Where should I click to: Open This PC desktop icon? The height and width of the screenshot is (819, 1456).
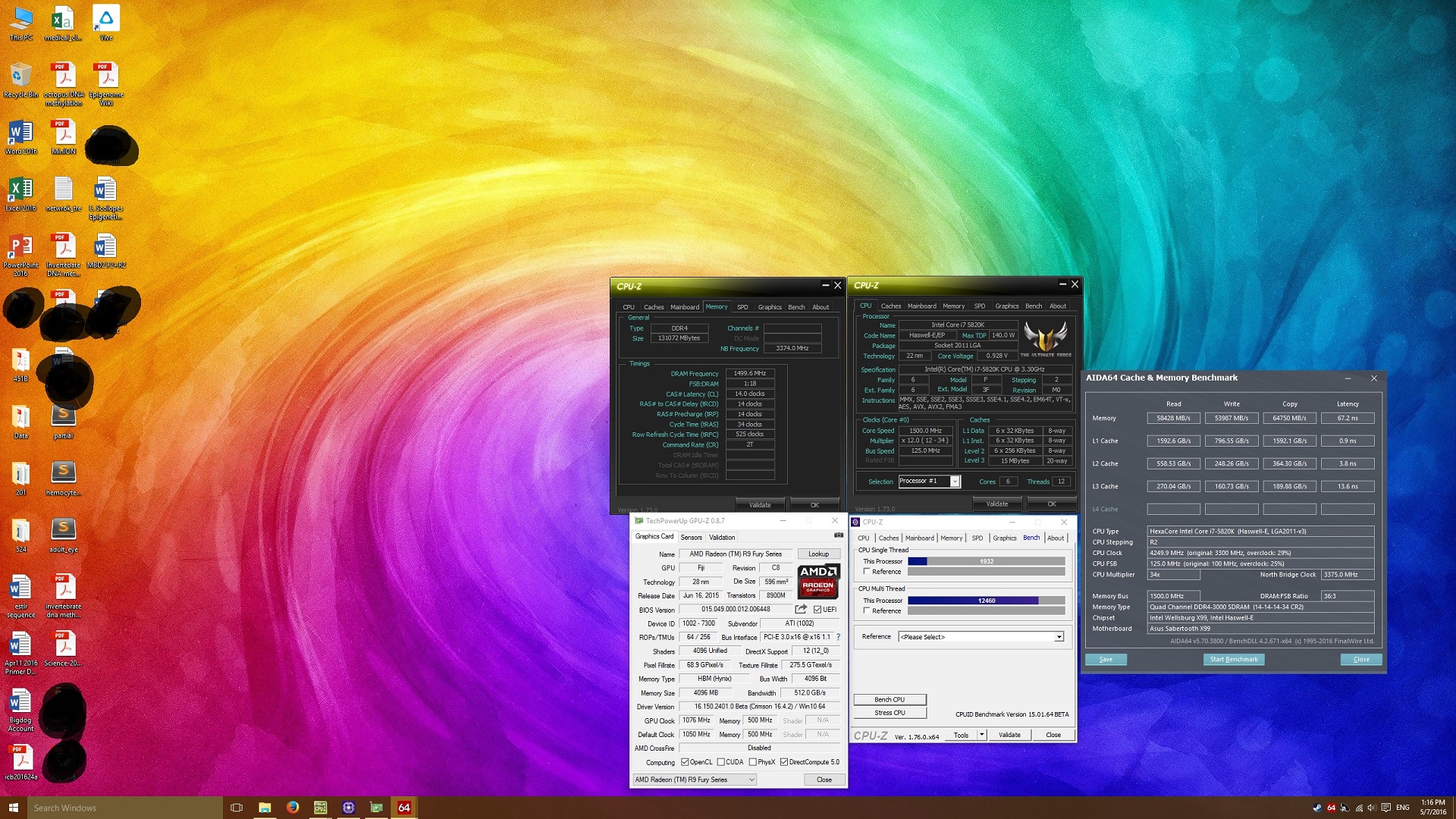20,24
